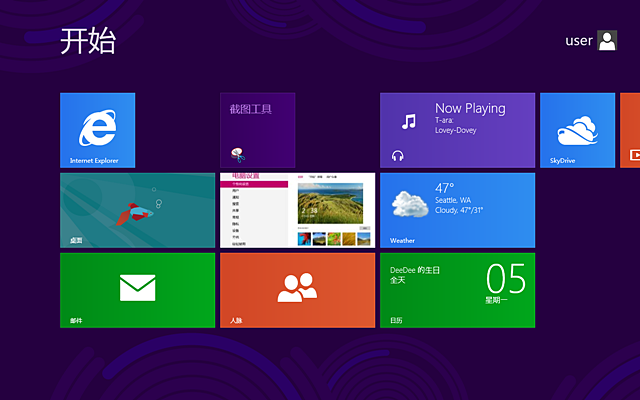The image size is (640, 400).
Task: Open the 邮件 Mail tile
Action: (138, 290)
